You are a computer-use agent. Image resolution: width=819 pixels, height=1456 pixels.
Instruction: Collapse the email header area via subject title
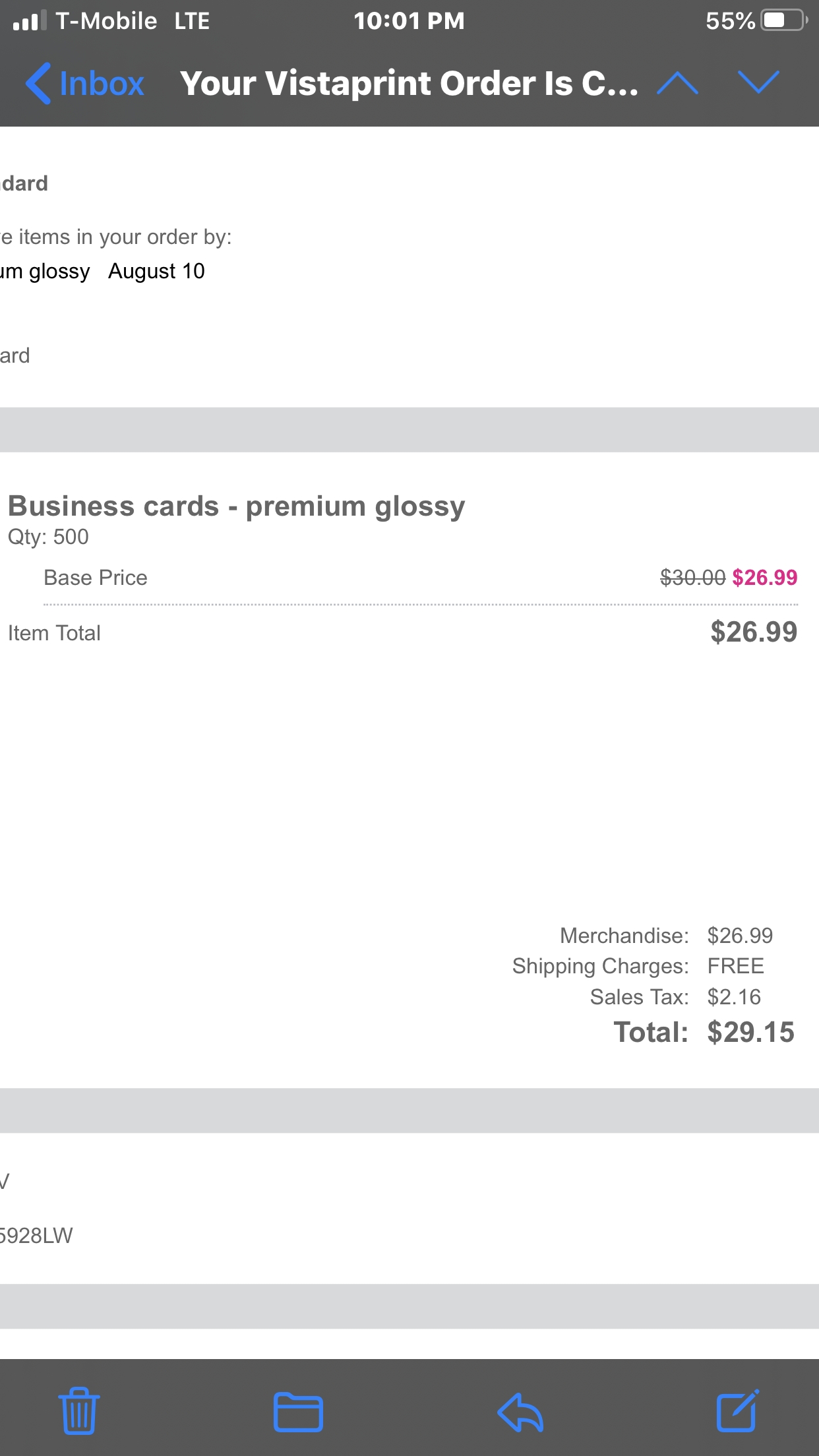pyautogui.click(x=409, y=83)
